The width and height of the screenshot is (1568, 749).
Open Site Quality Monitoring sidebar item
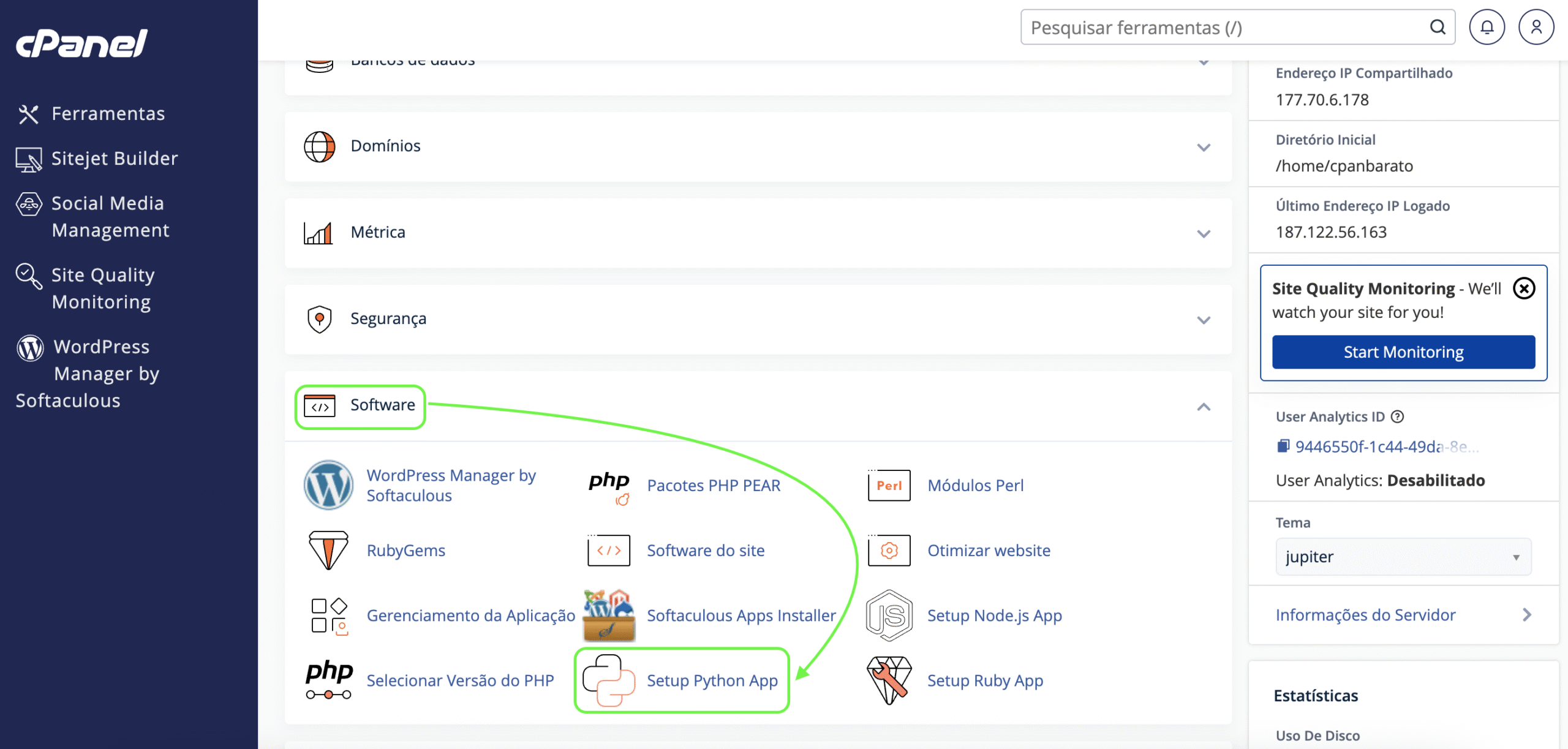pyautogui.click(x=103, y=288)
